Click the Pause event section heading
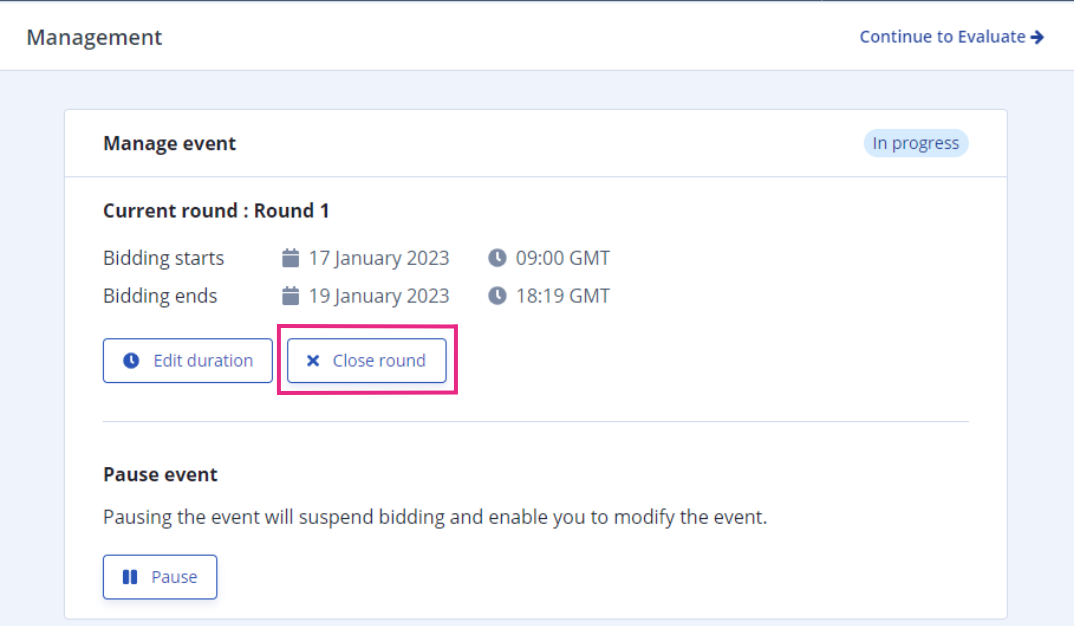 (160, 474)
